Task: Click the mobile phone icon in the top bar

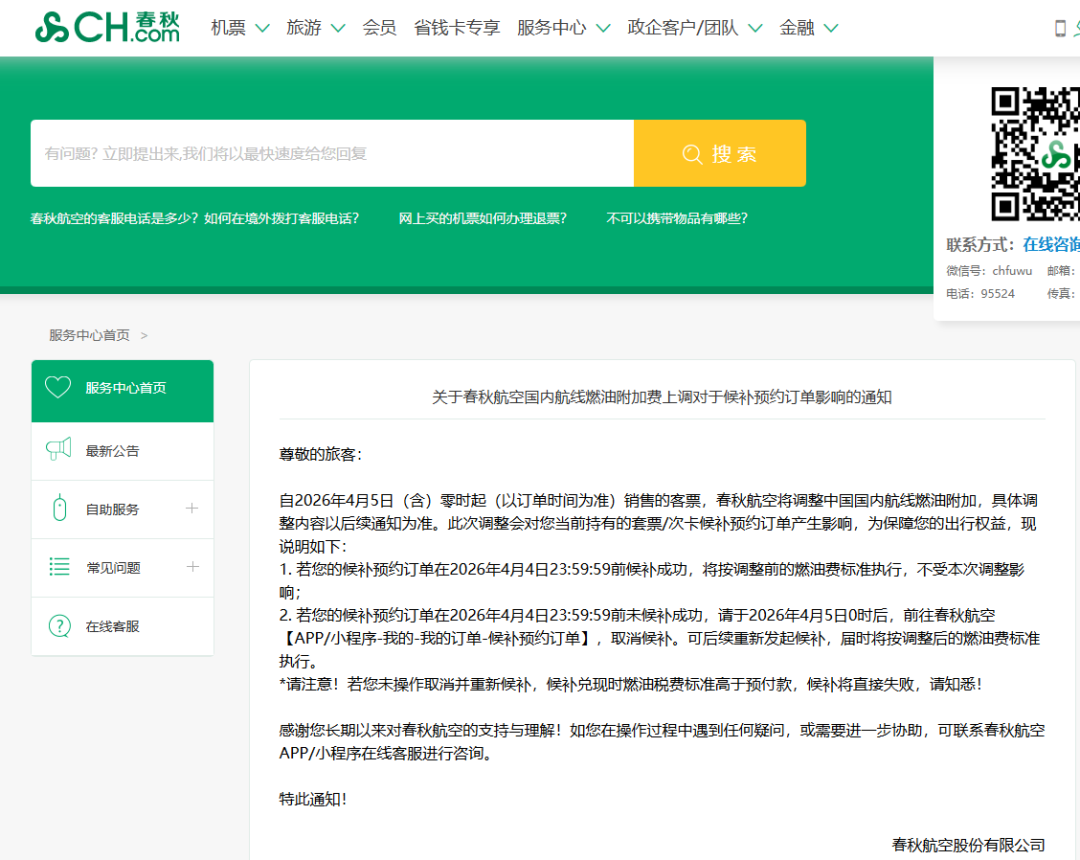Action: click(1060, 28)
